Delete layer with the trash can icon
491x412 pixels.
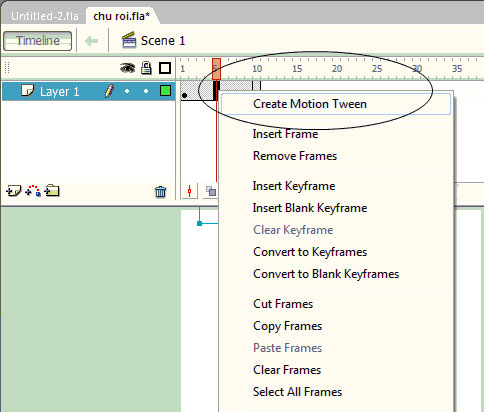point(160,192)
